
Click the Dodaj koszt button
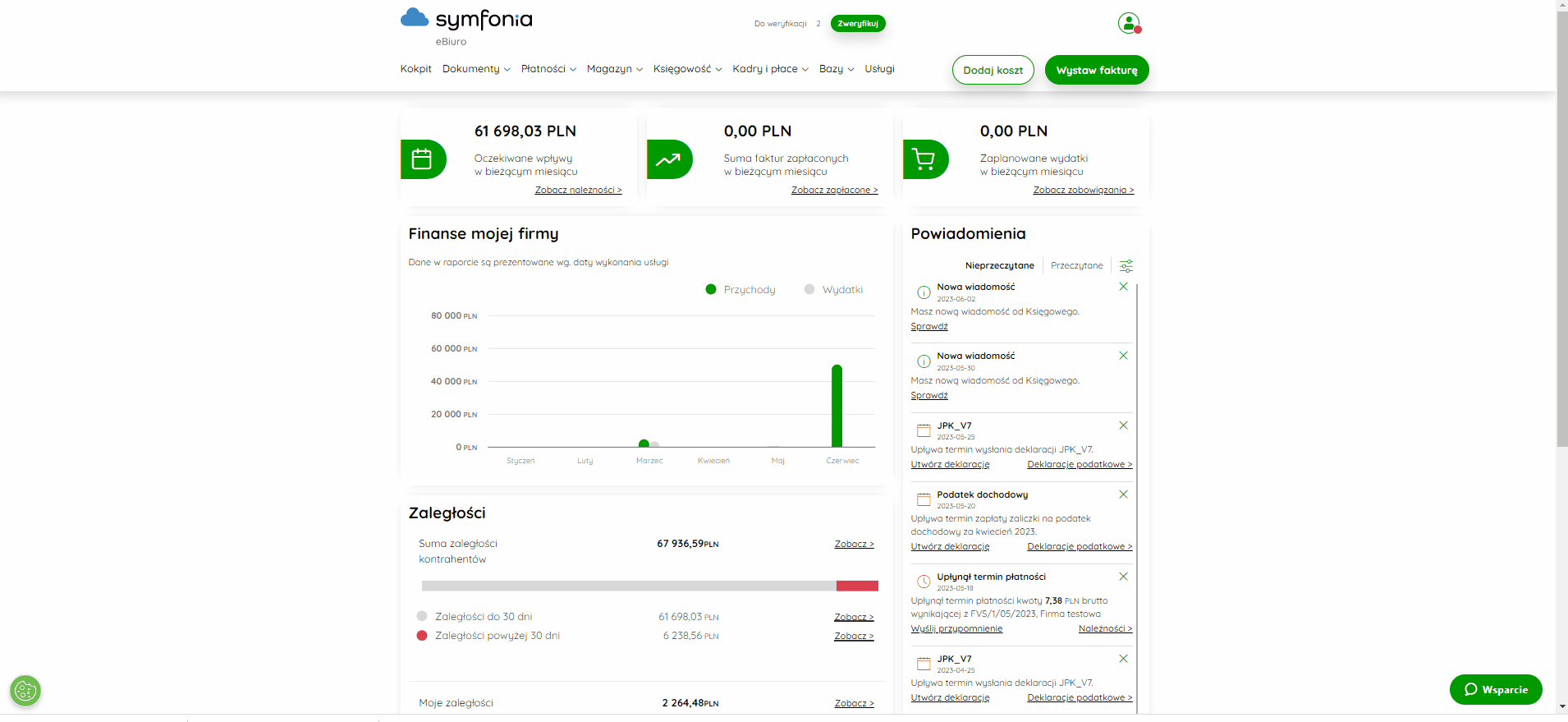[993, 70]
